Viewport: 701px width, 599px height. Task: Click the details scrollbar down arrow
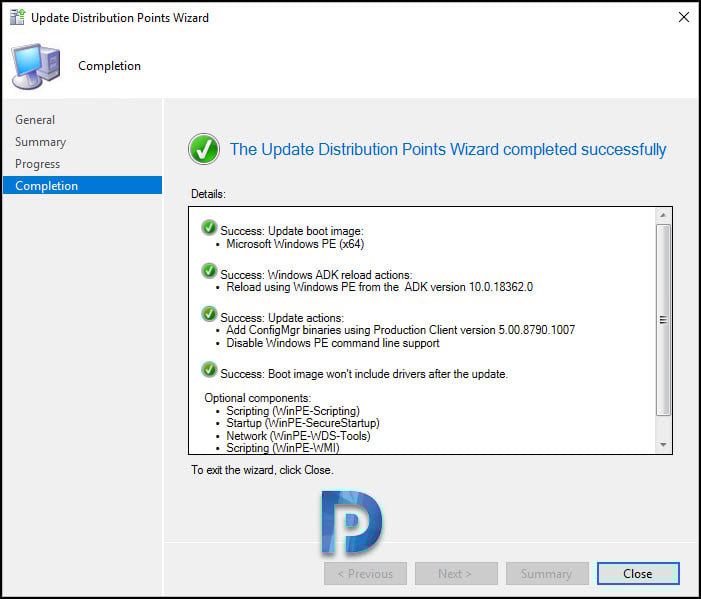[663, 445]
